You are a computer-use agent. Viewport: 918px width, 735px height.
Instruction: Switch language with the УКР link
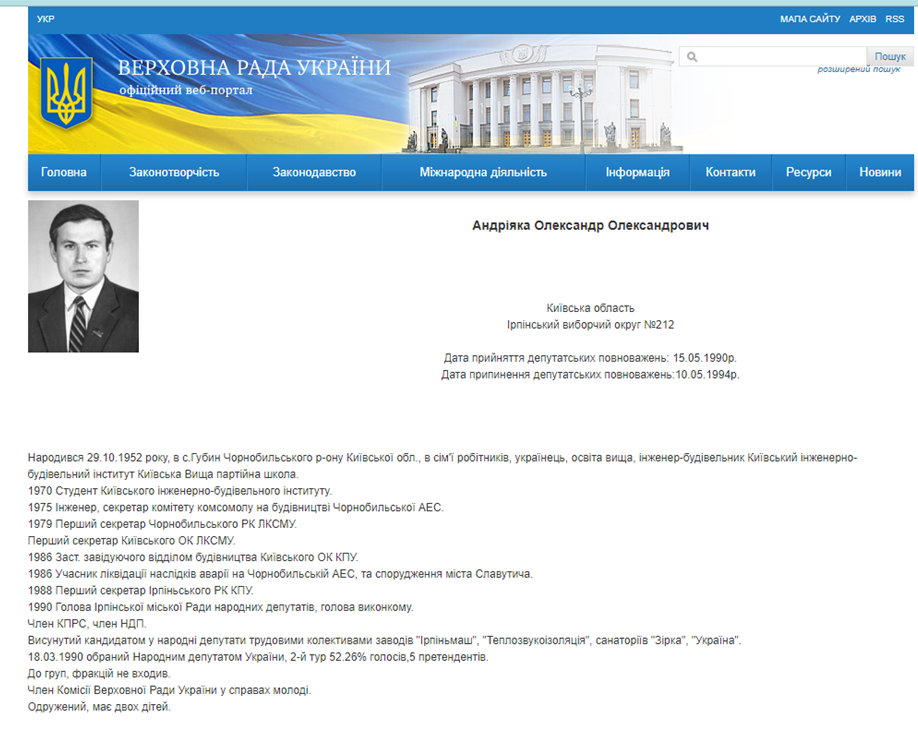click(46, 19)
